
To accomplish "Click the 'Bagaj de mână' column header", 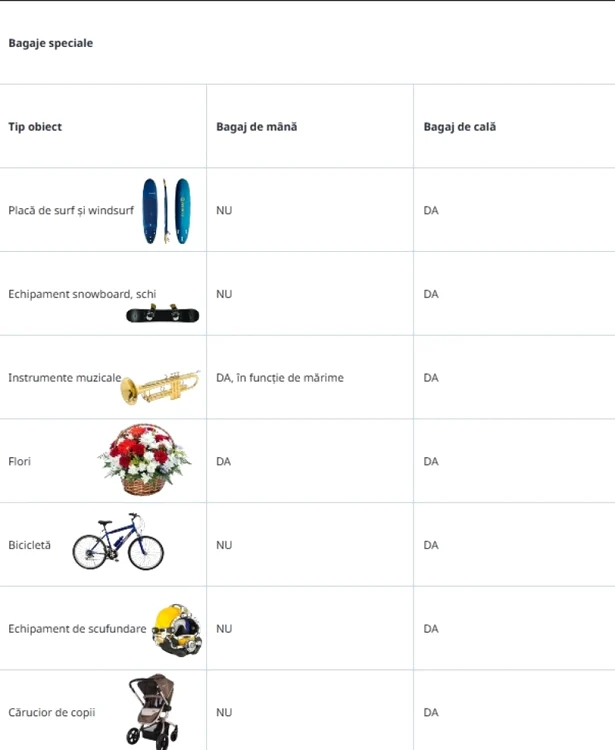I will pos(256,127).
